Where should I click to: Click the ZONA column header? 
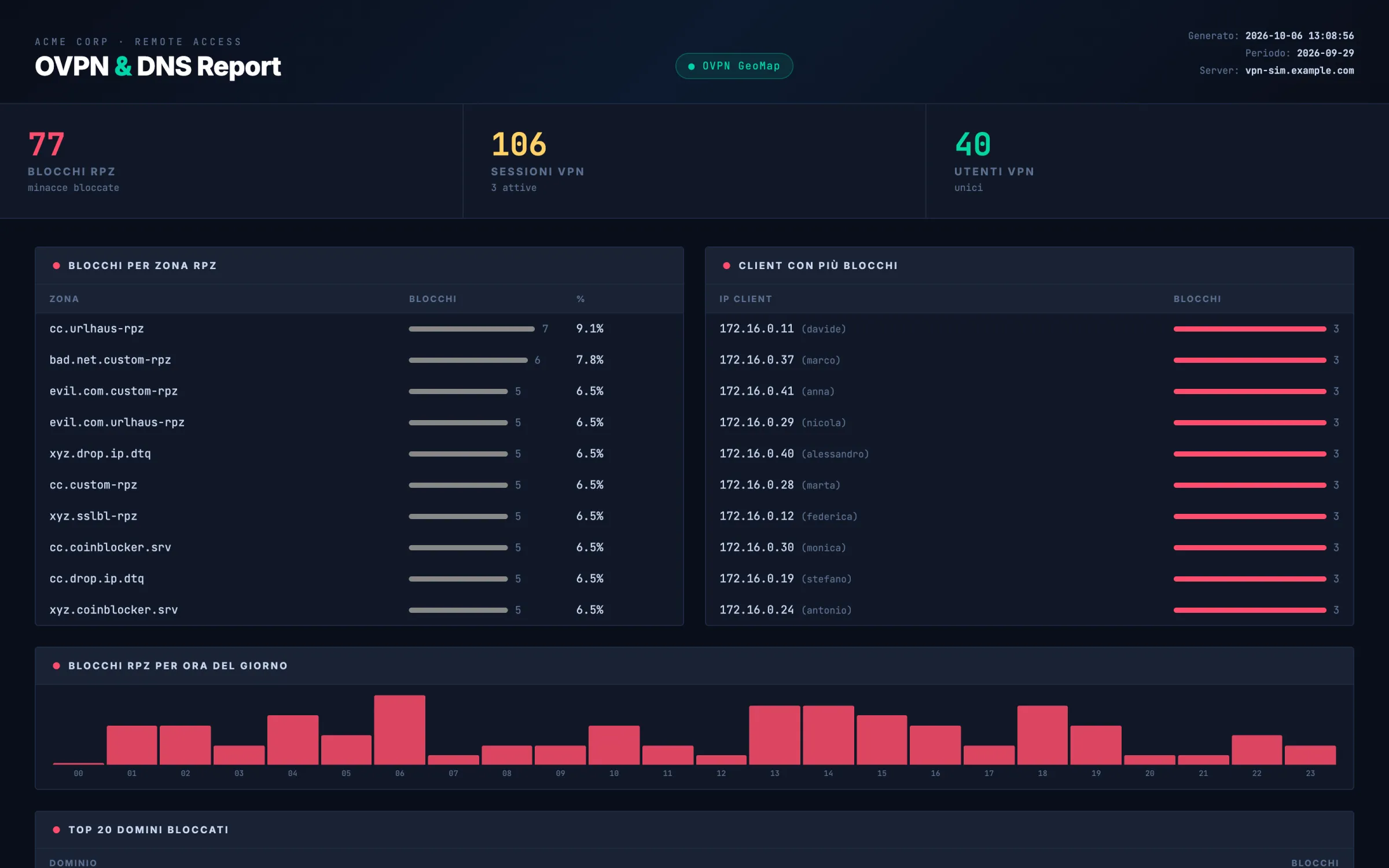(x=64, y=299)
